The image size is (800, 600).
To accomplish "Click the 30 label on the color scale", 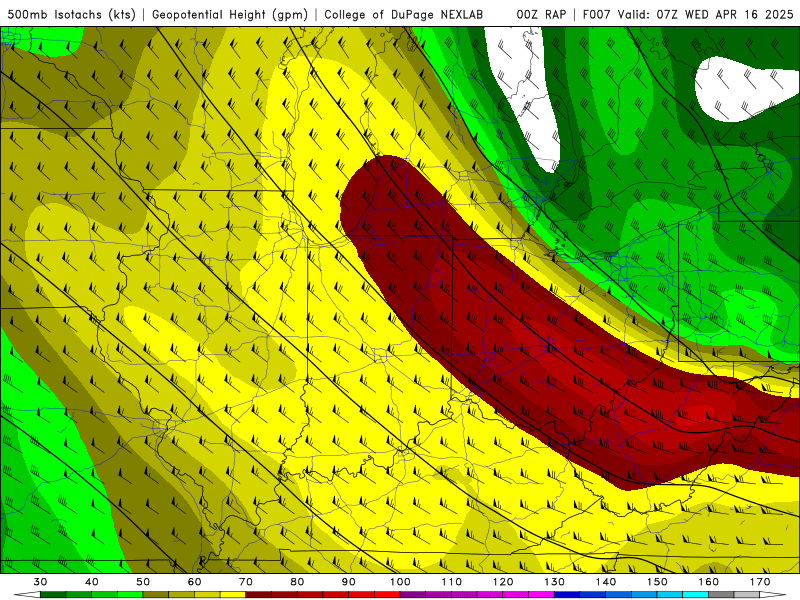I will point(40,582).
